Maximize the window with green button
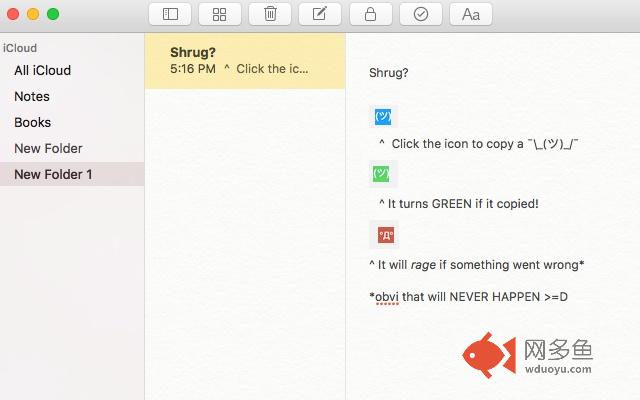Screen dimensions: 640x400 [x=53, y=14]
